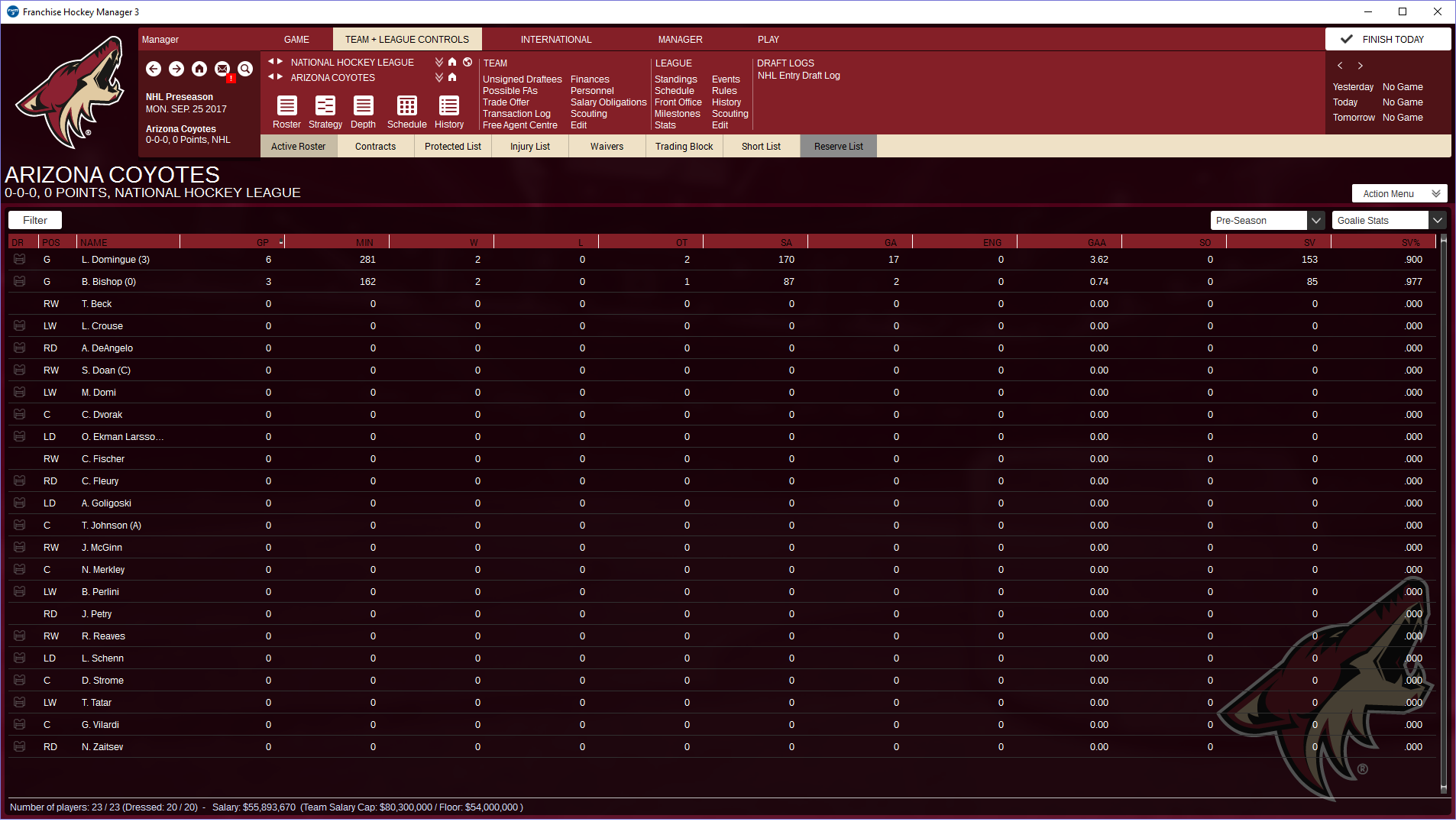Open the mail inbox icon
The width and height of the screenshot is (1456, 825).
(x=222, y=69)
